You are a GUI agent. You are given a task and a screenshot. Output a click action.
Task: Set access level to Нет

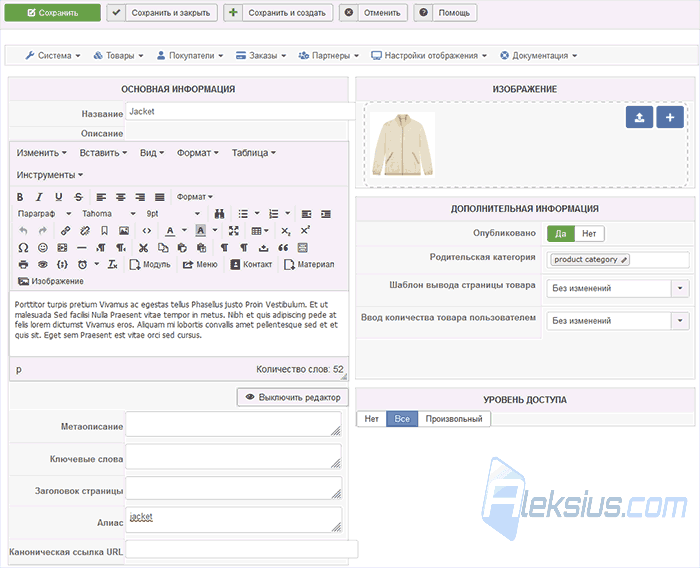point(371,419)
